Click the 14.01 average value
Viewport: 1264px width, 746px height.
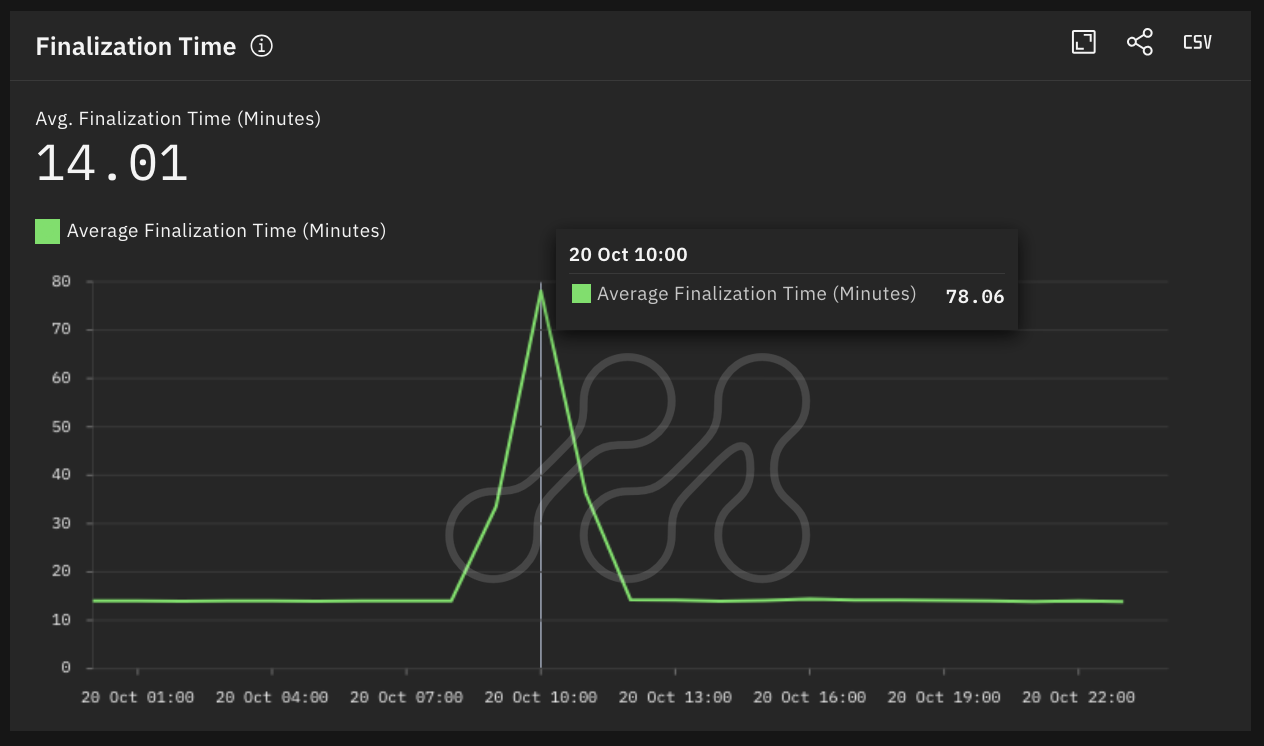pyautogui.click(x=112, y=164)
